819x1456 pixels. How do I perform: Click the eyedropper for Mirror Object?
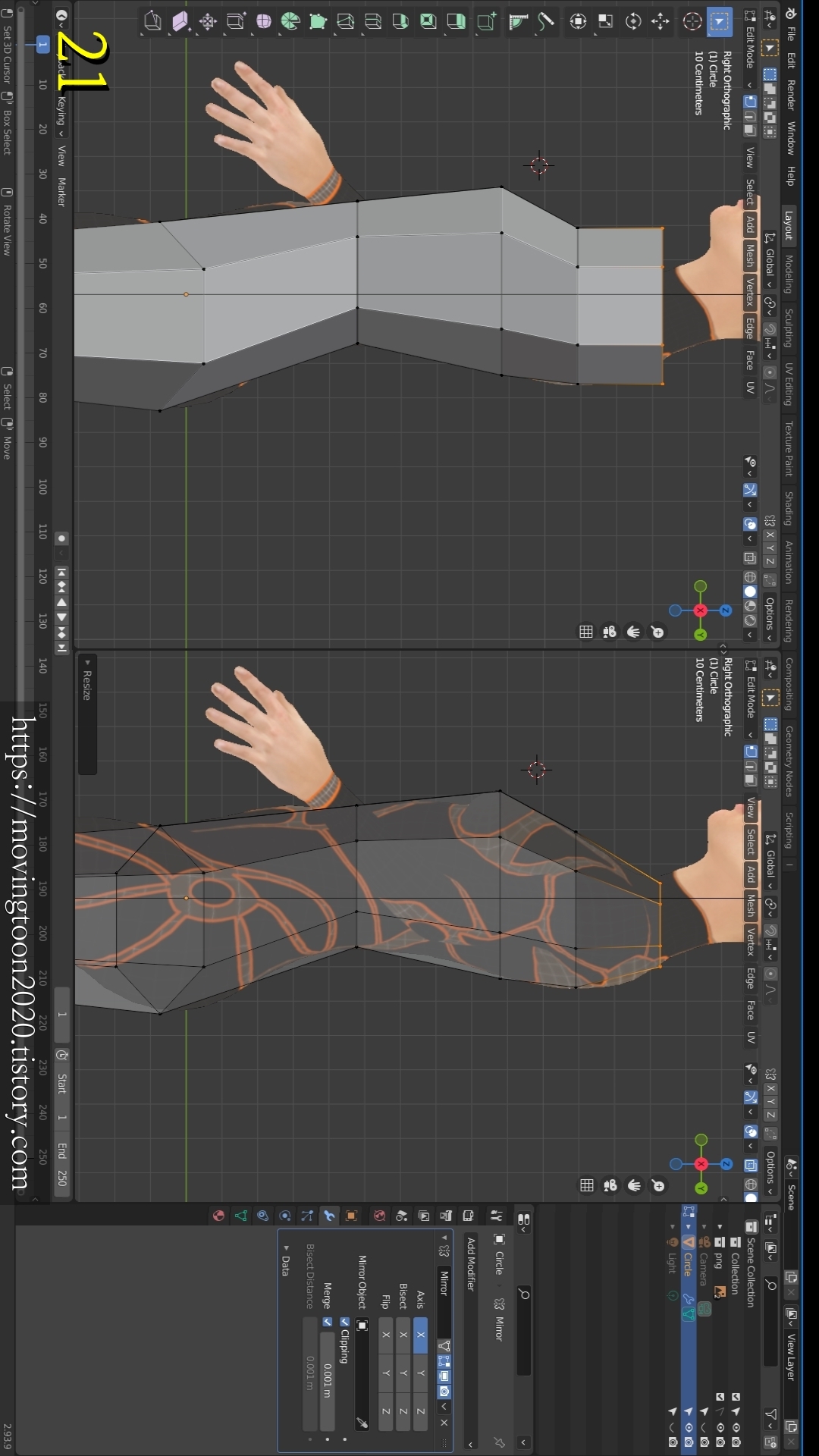pos(362,1423)
